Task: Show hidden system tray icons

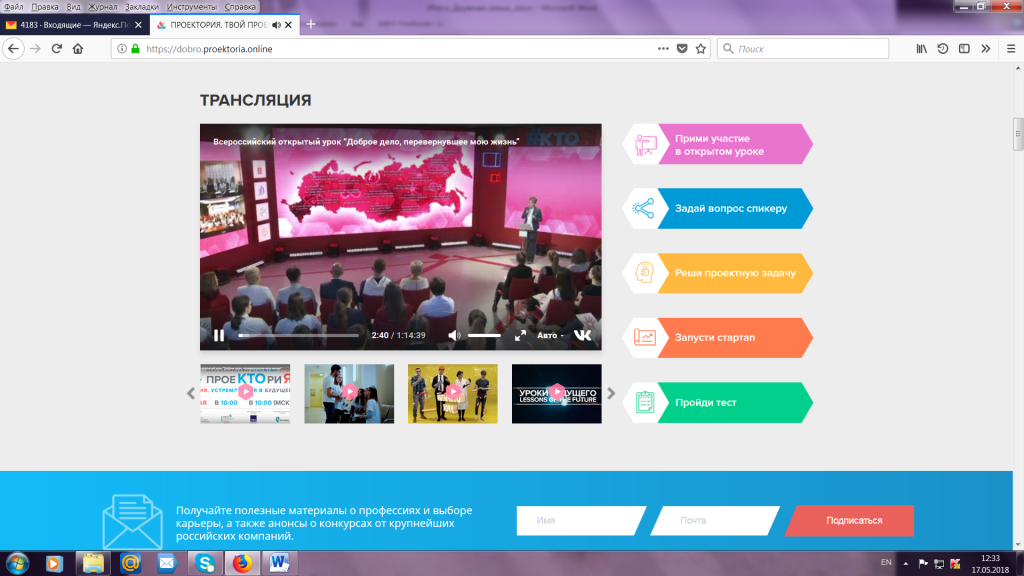Action: pyautogui.click(x=905, y=563)
